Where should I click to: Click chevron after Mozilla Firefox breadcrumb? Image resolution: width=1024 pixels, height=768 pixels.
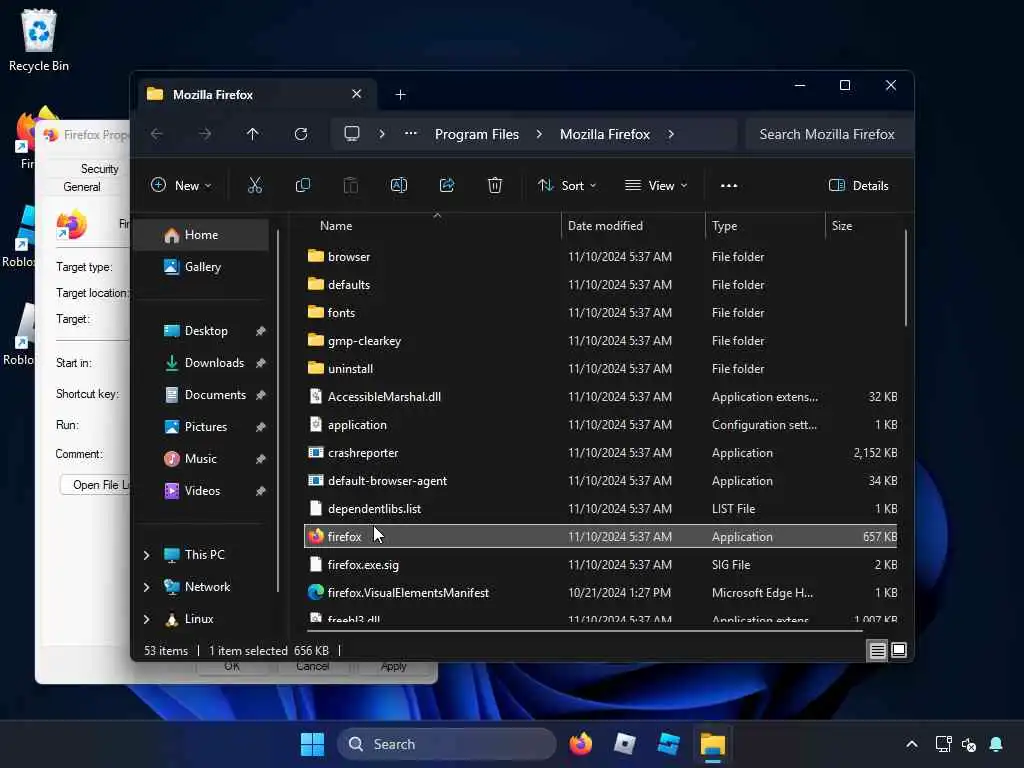pos(671,134)
